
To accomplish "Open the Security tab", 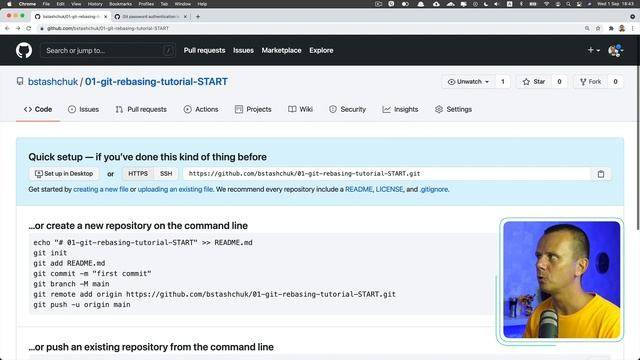I will click(347, 109).
